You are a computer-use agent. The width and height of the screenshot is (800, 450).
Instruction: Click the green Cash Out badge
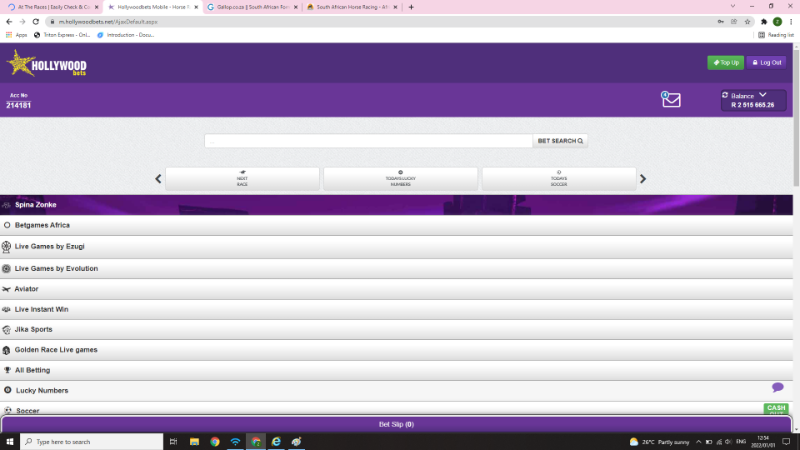776,408
